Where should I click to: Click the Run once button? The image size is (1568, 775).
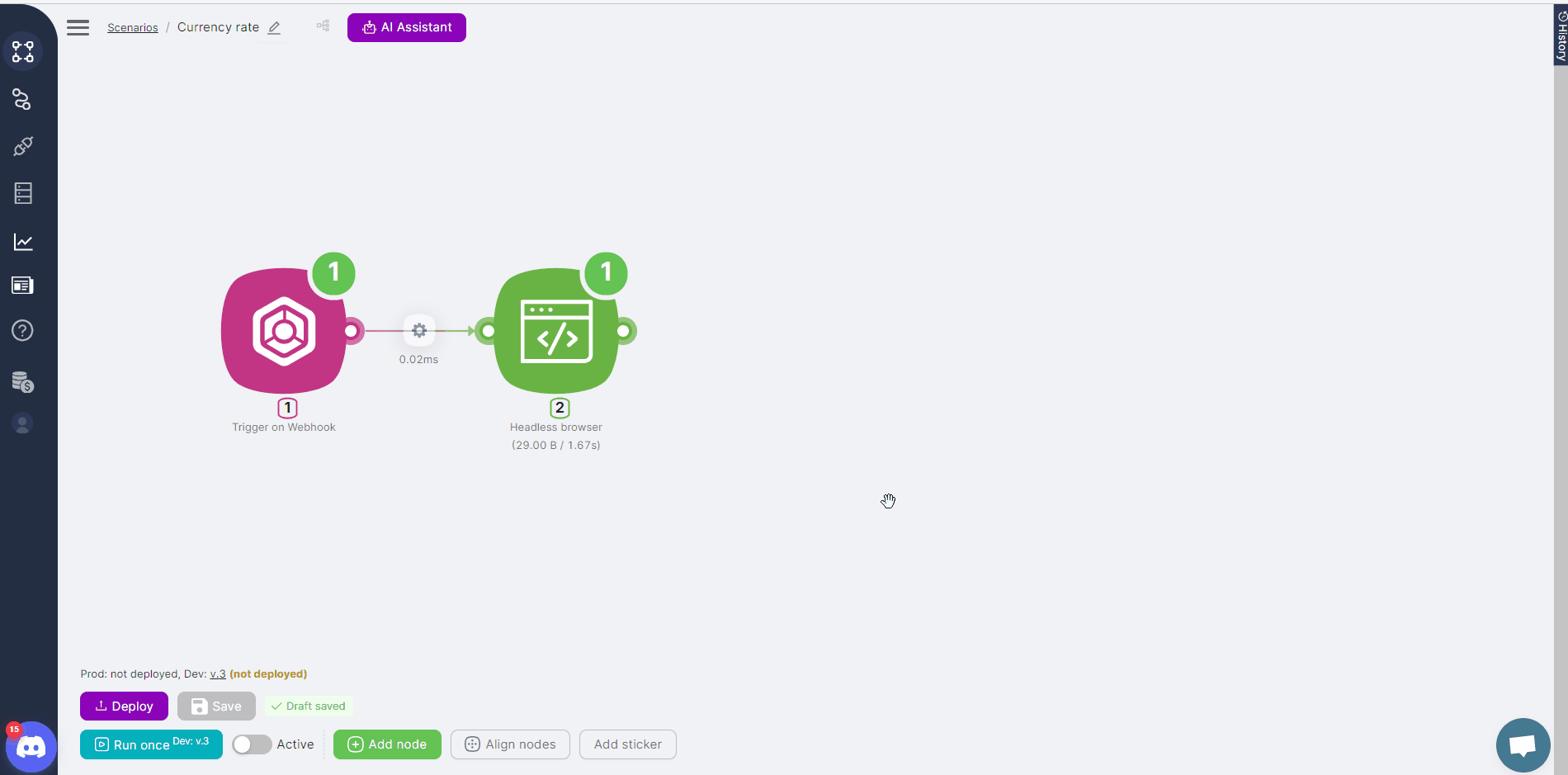[x=151, y=744]
